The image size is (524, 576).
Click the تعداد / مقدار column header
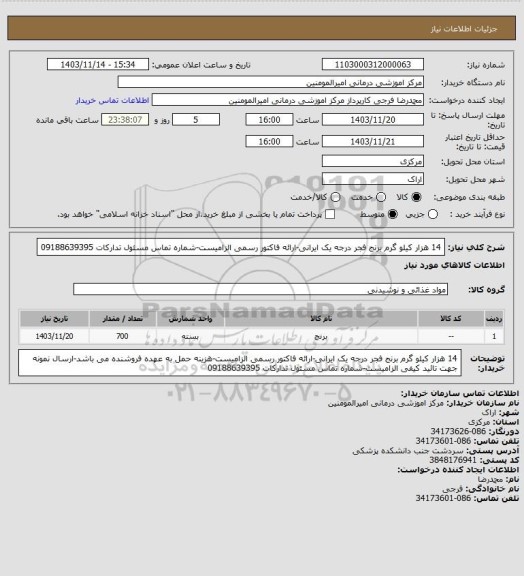[122, 318]
